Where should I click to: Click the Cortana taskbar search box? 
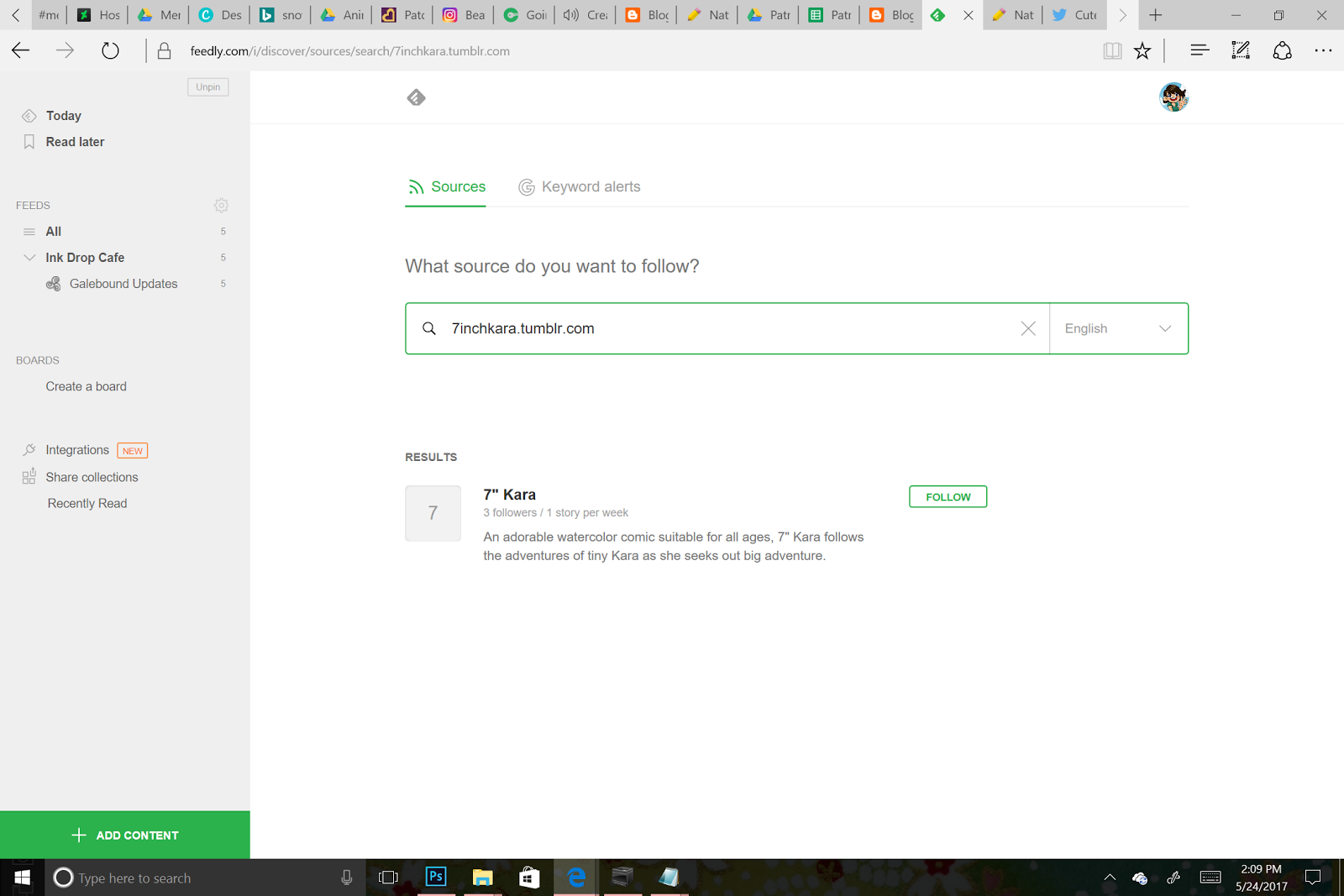point(206,878)
